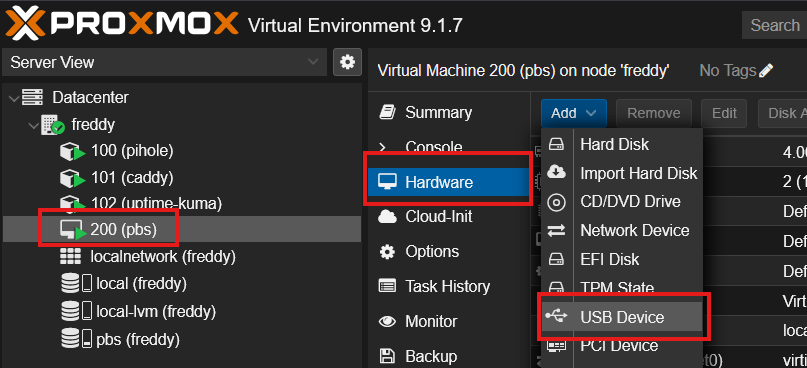807x368 pixels.
Task: Click the localnetwork grid icon
Action: tap(71, 256)
